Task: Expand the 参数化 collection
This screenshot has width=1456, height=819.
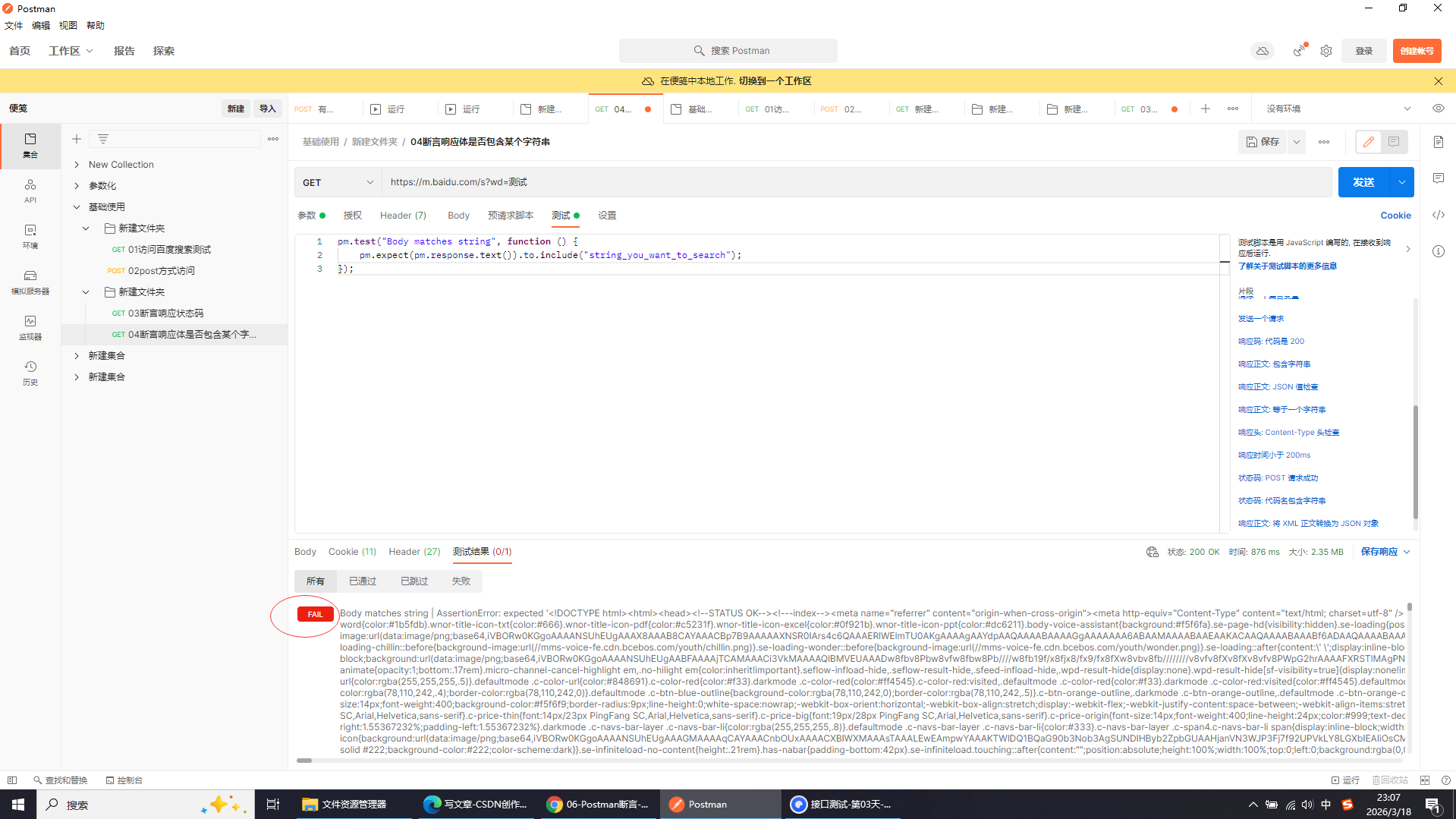Action: 77,186
